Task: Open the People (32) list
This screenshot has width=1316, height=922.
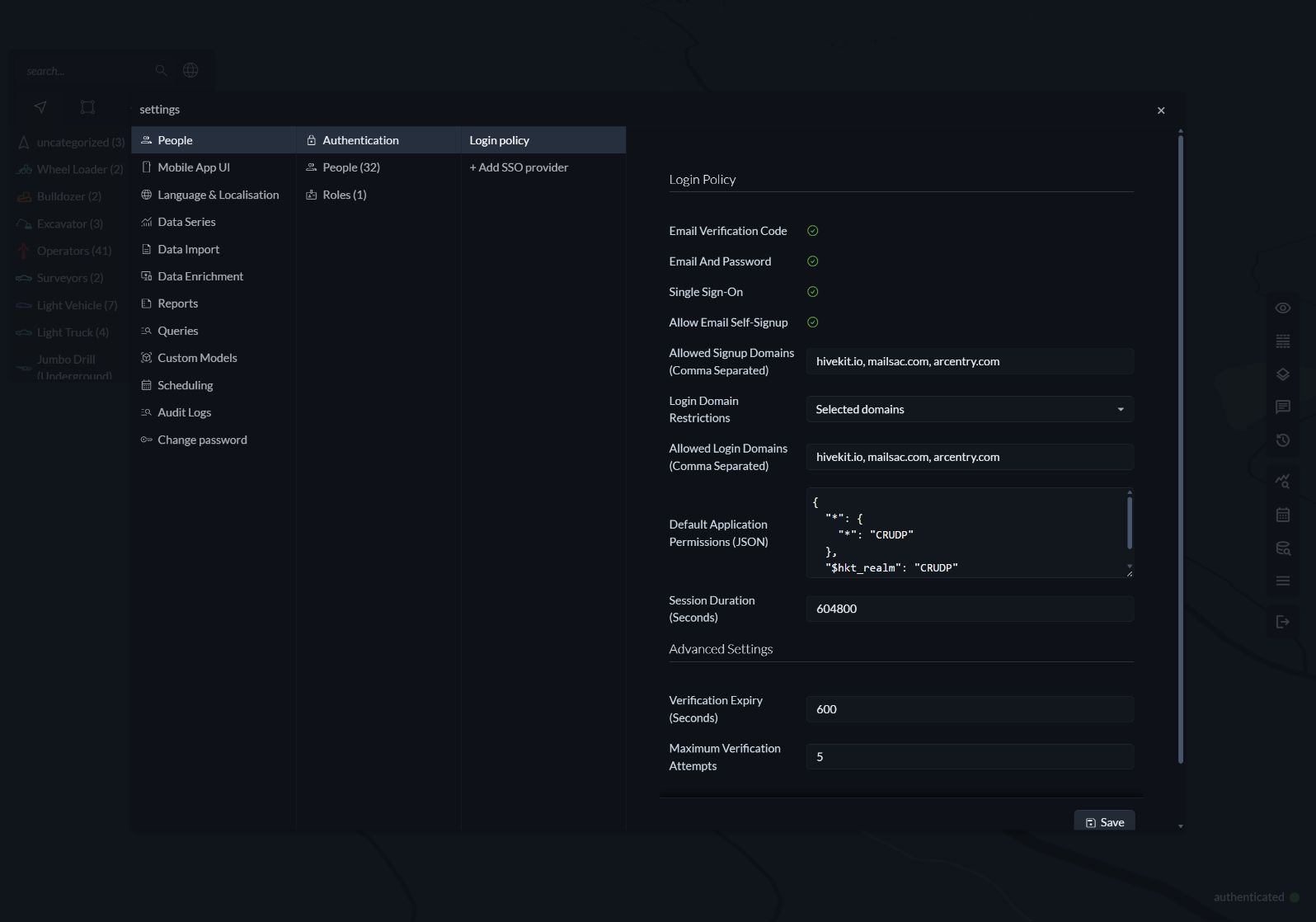Action: coord(378,167)
